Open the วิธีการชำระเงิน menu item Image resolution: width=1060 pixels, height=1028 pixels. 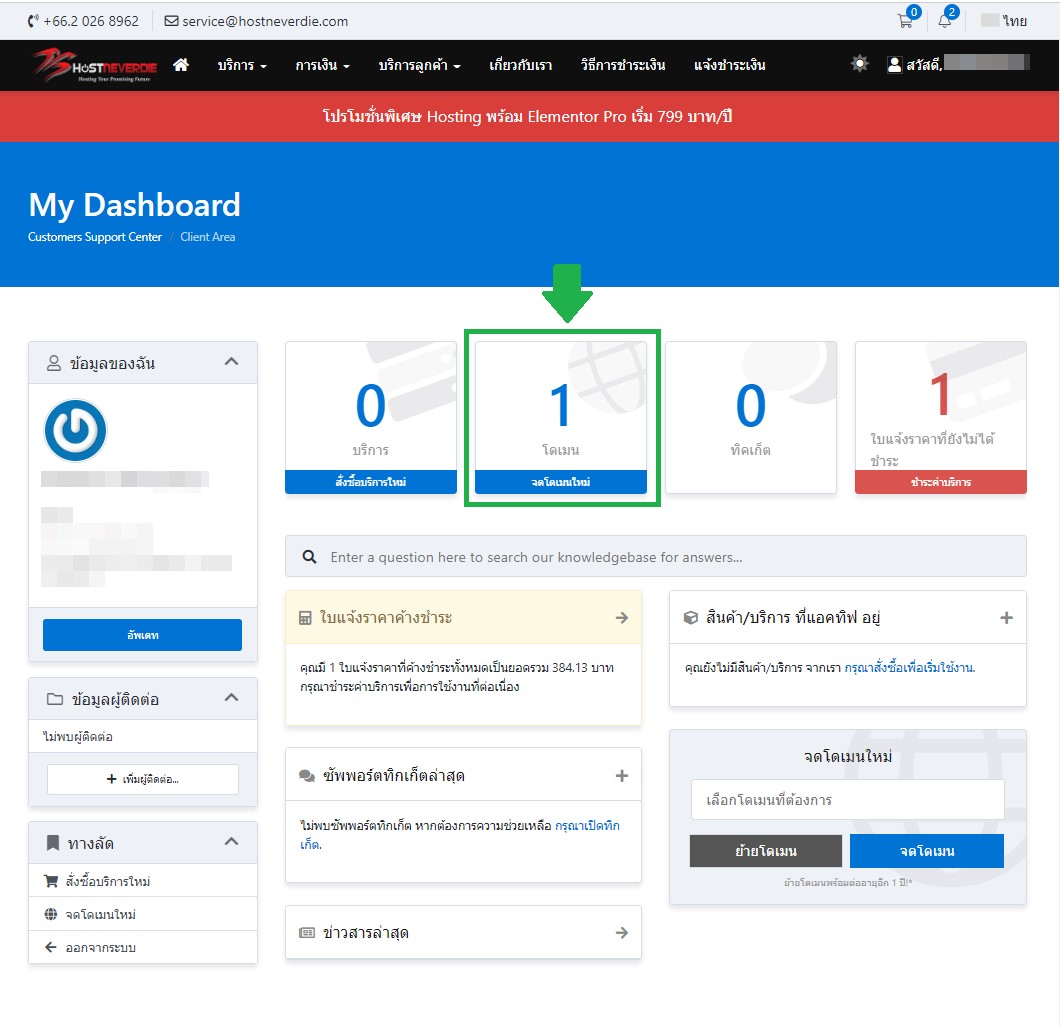point(622,65)
